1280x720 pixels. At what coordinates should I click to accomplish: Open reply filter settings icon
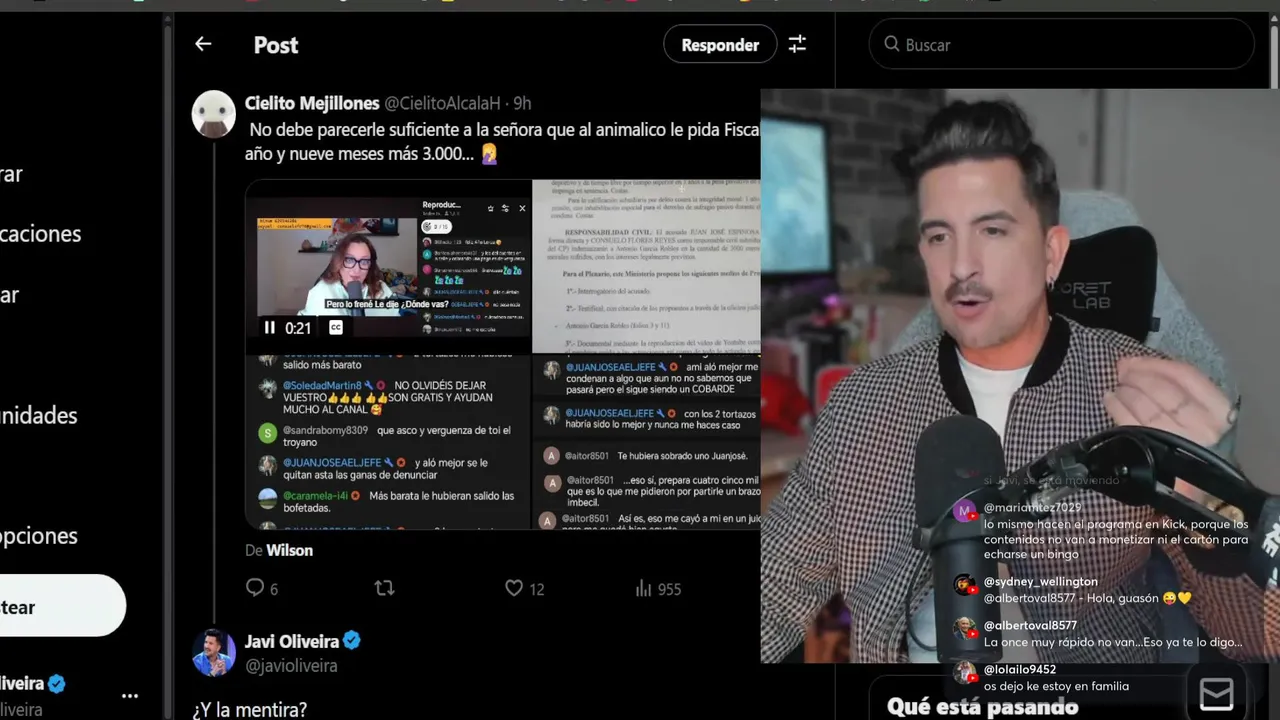[797, 44]
